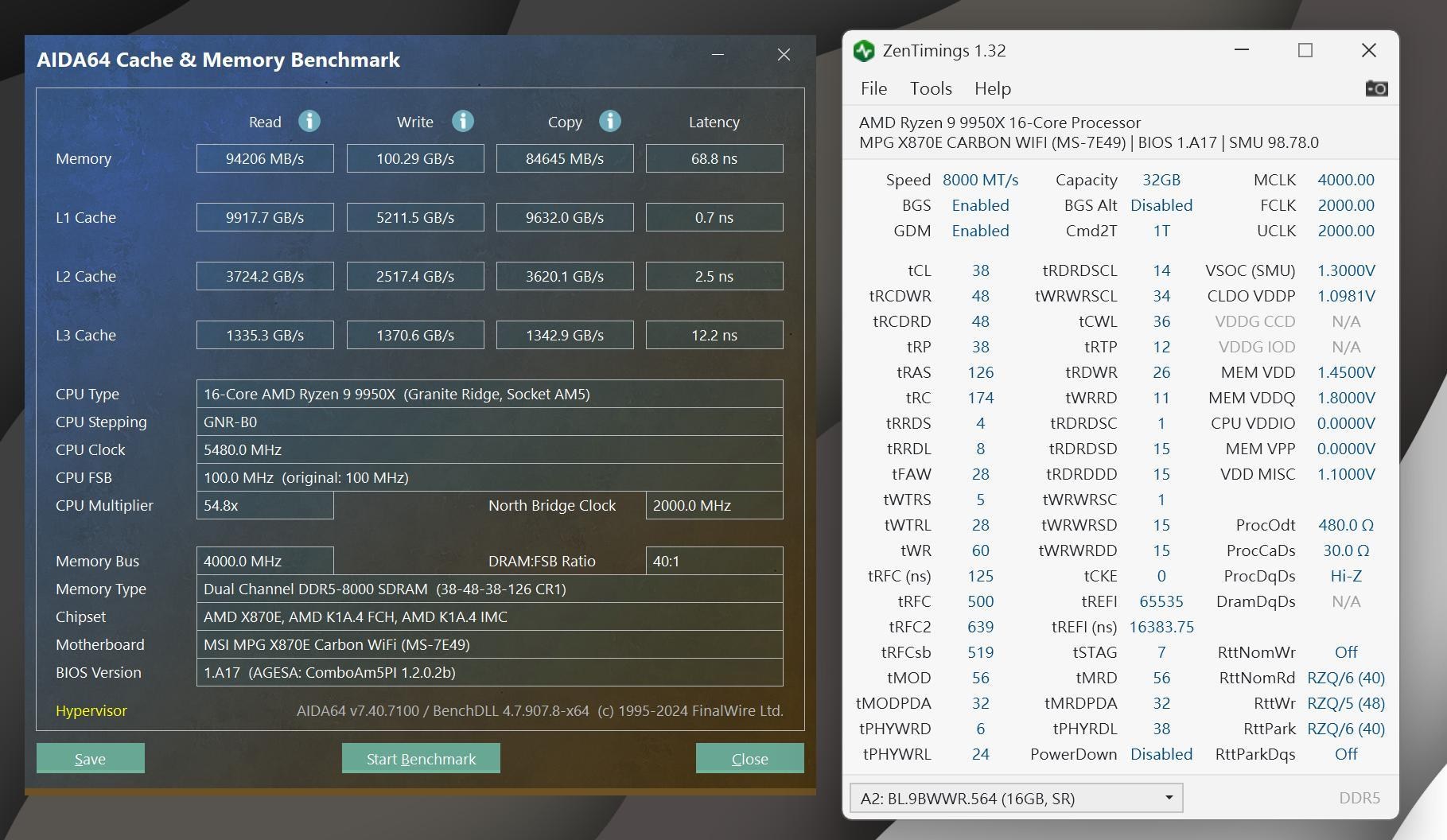This screenshot has height=840, width=1447.
Task: Close the AIDA64 window using the title bar X
Action: pyautogui.click(x=784, y=54)
